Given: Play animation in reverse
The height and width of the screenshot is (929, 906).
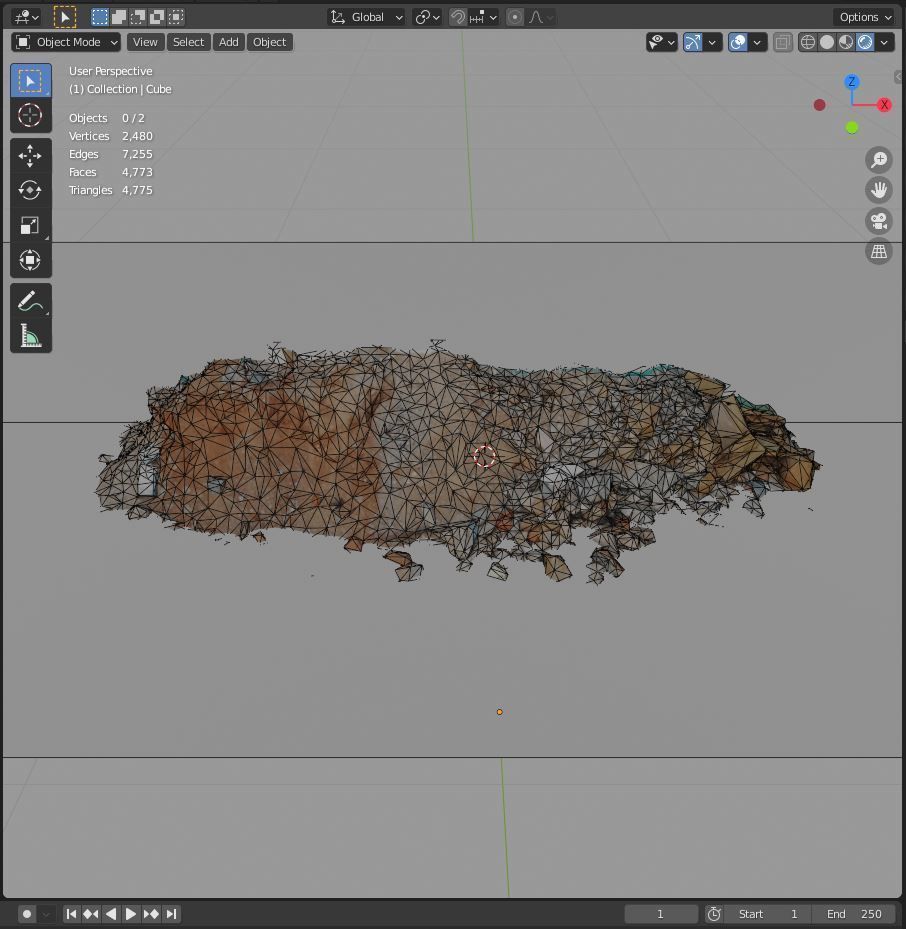Looking at the screenshot, I should point(111,914).
